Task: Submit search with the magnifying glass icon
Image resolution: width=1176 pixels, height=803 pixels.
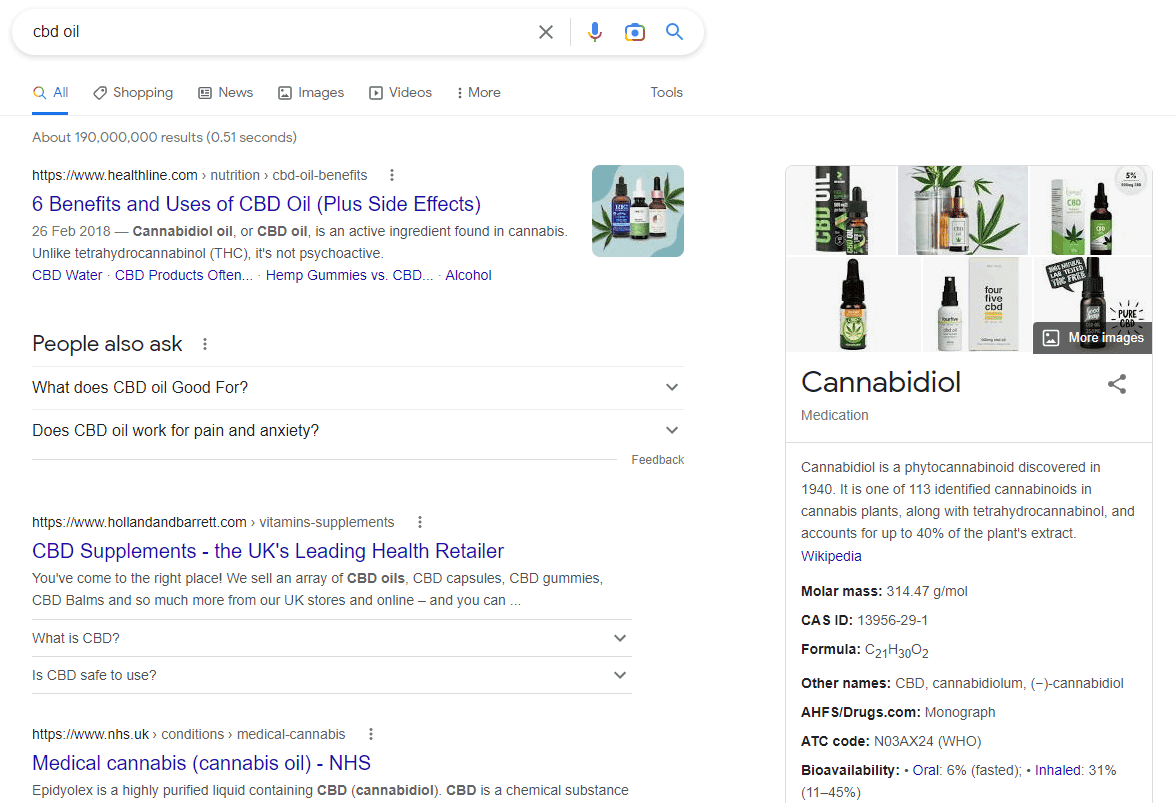Action: [674, 31]
